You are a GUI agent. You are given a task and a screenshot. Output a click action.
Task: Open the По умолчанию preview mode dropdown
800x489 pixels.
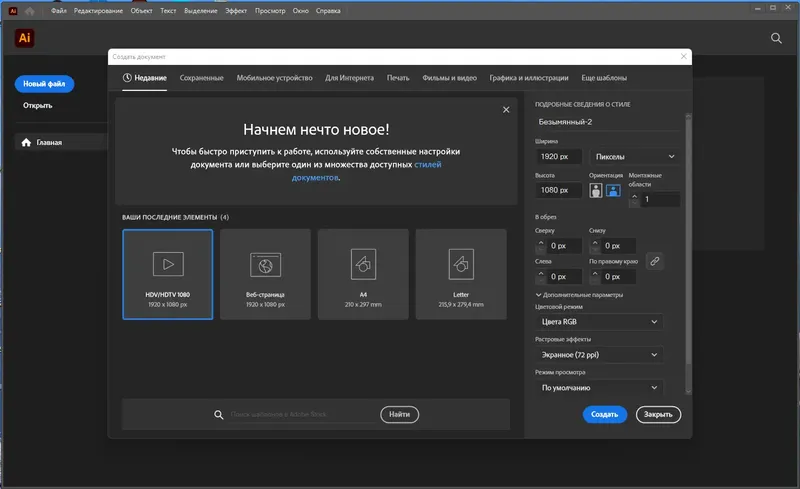[599, 388]
